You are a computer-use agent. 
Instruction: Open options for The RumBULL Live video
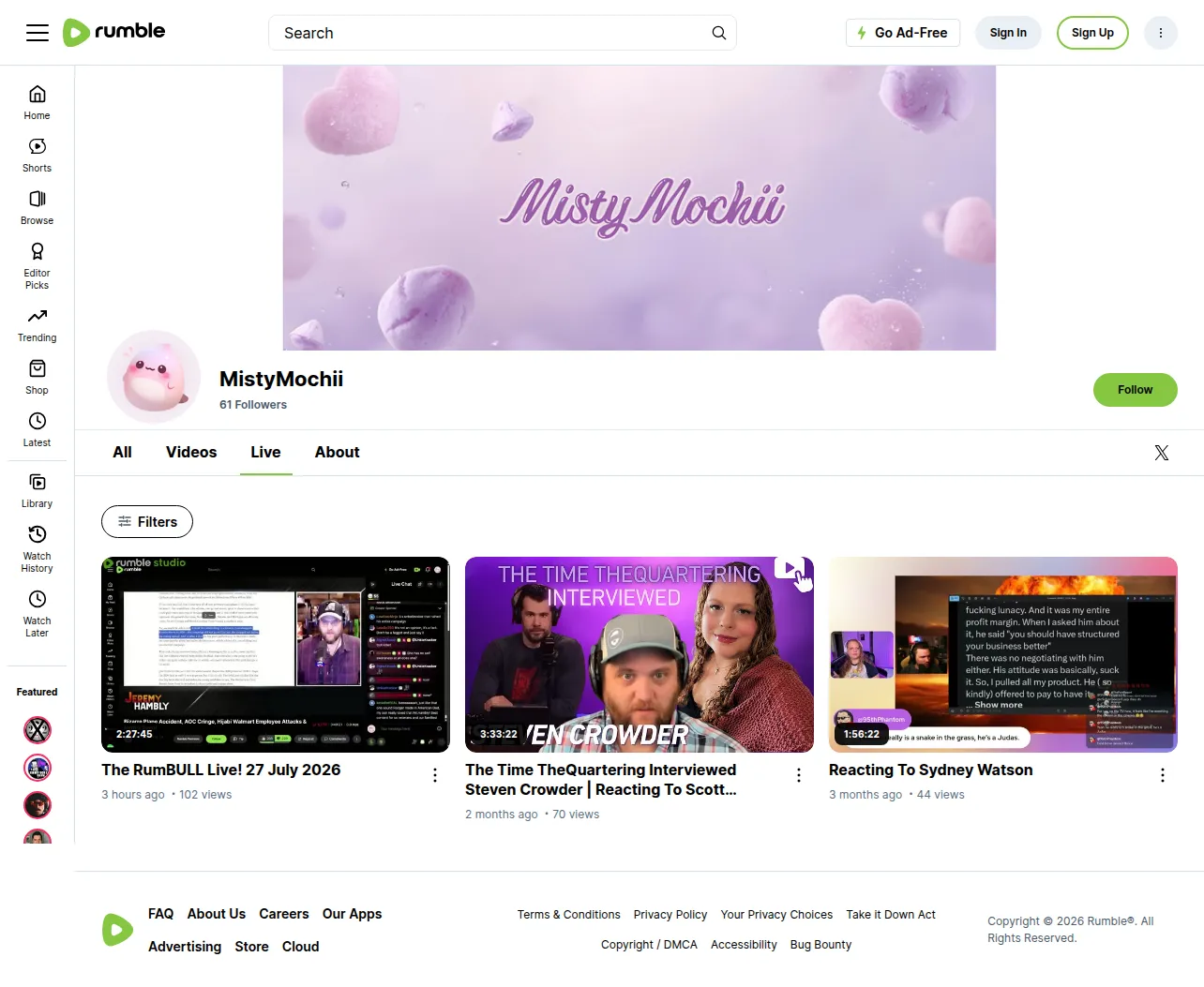435,775
